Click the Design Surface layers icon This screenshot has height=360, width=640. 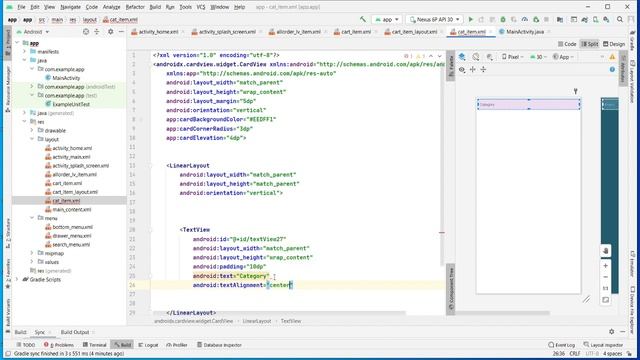[x=462, y=57]
